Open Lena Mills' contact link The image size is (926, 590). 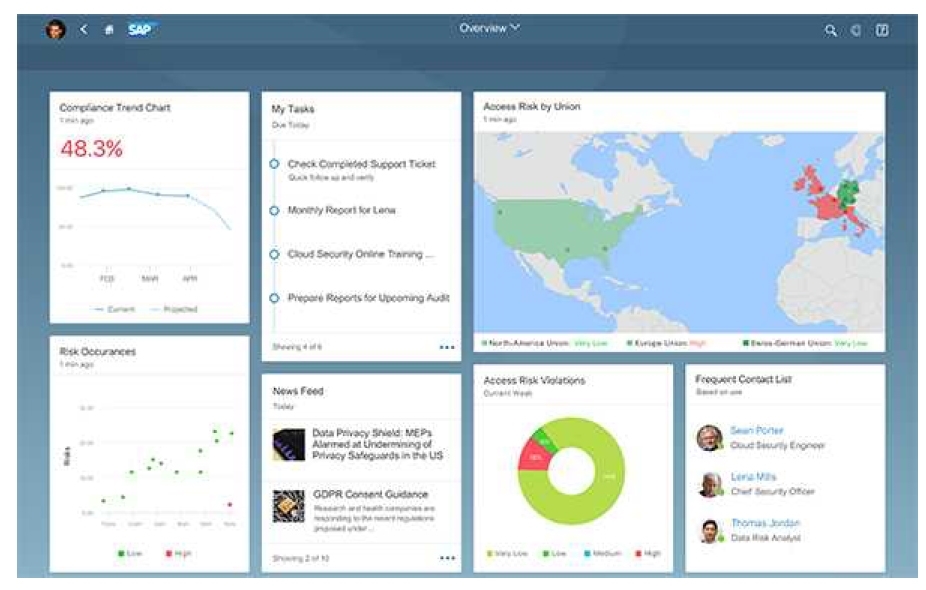click(754, 477)
